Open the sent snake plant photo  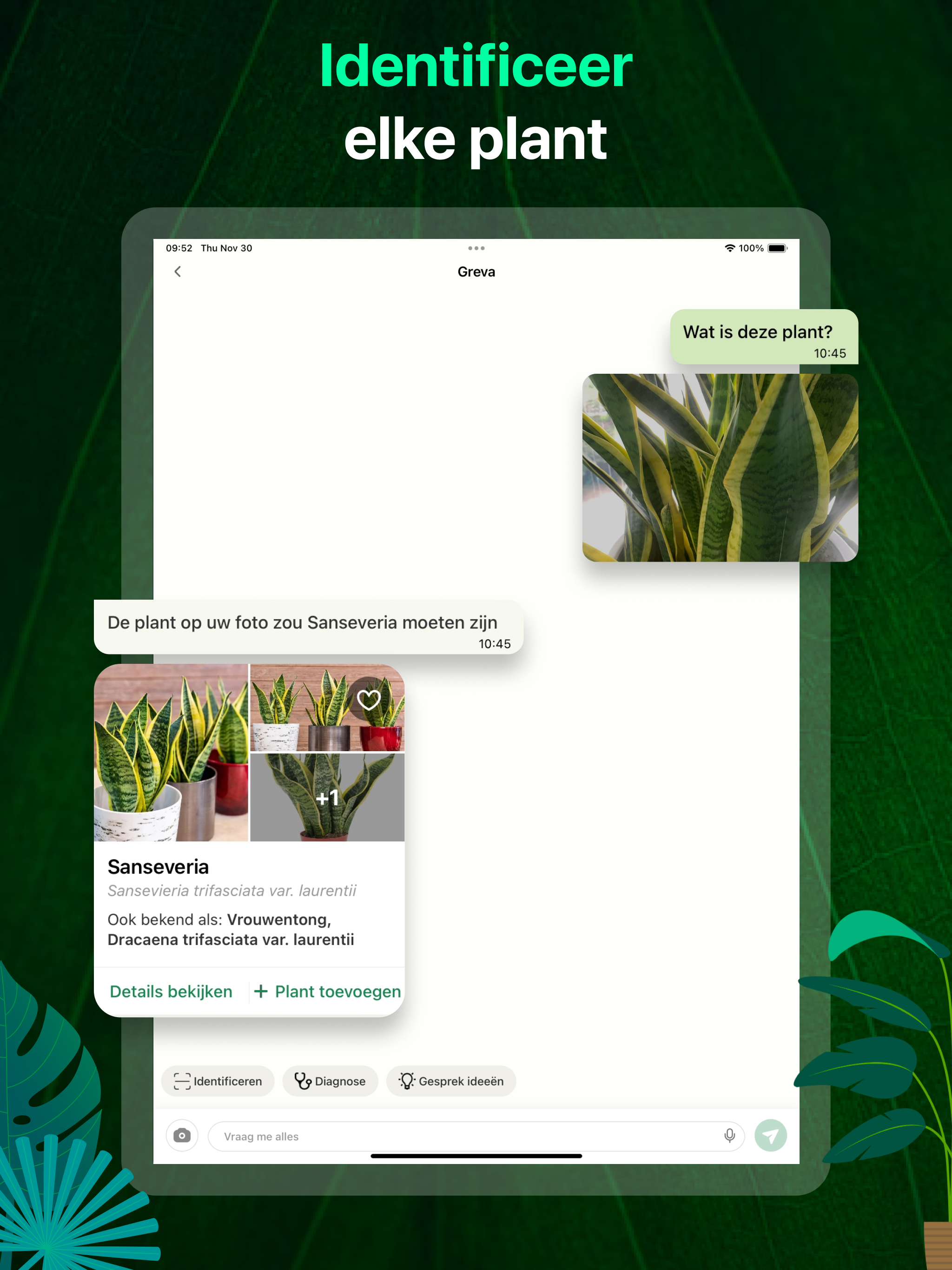(720, 467)
